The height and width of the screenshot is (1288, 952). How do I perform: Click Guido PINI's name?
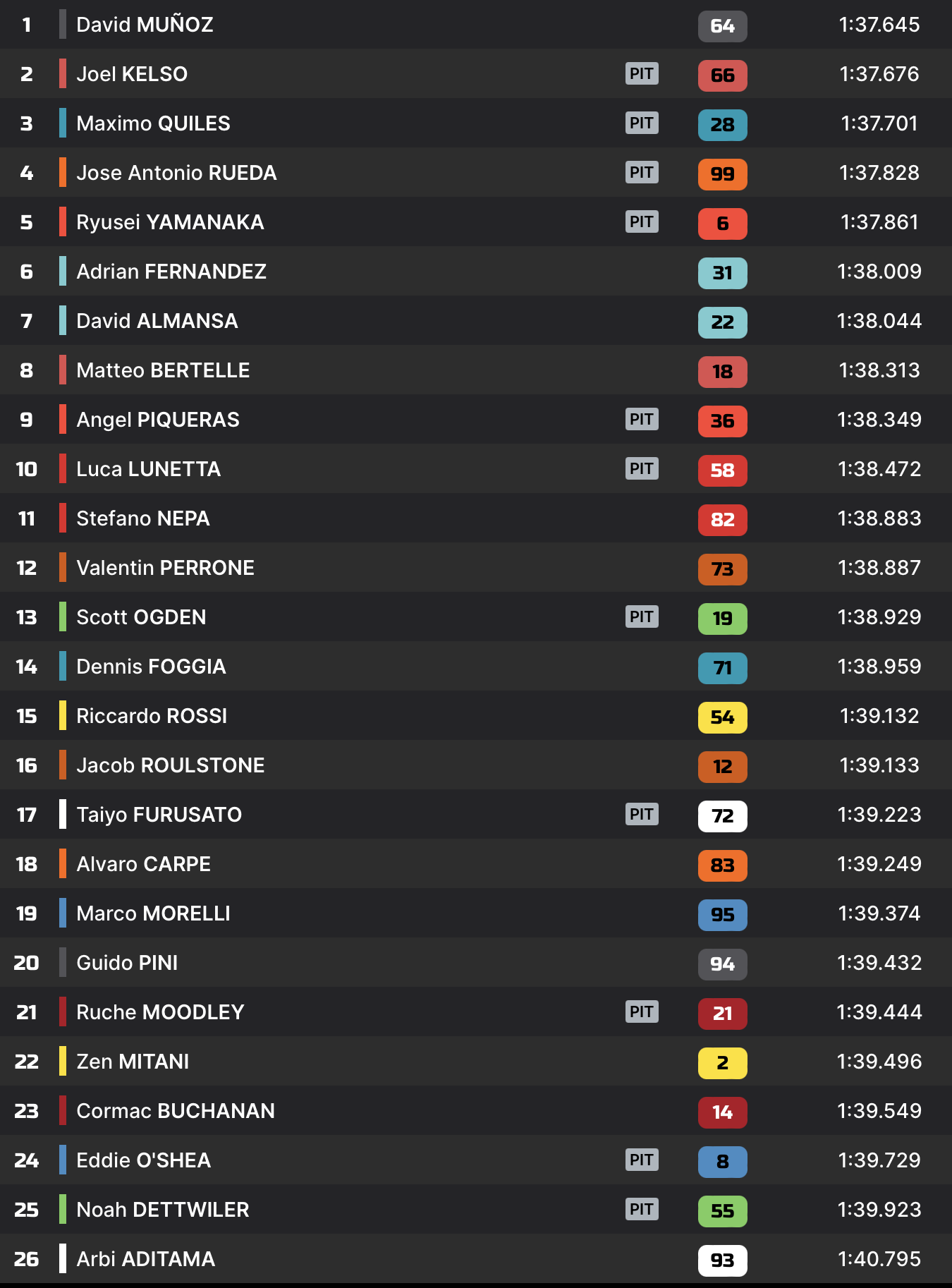pyautogui.click(x=127, y=963)
